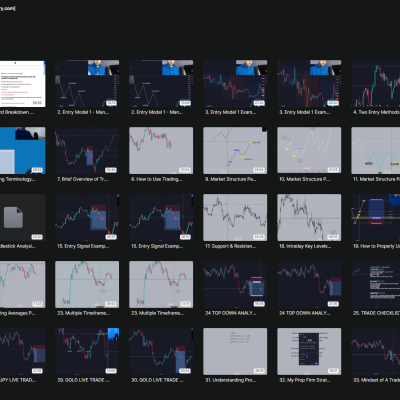This screenshot has height=400, width=400.
Task: Select the '29. GOLD LIVE TRADE ...' title
Action: coord(83,380)
